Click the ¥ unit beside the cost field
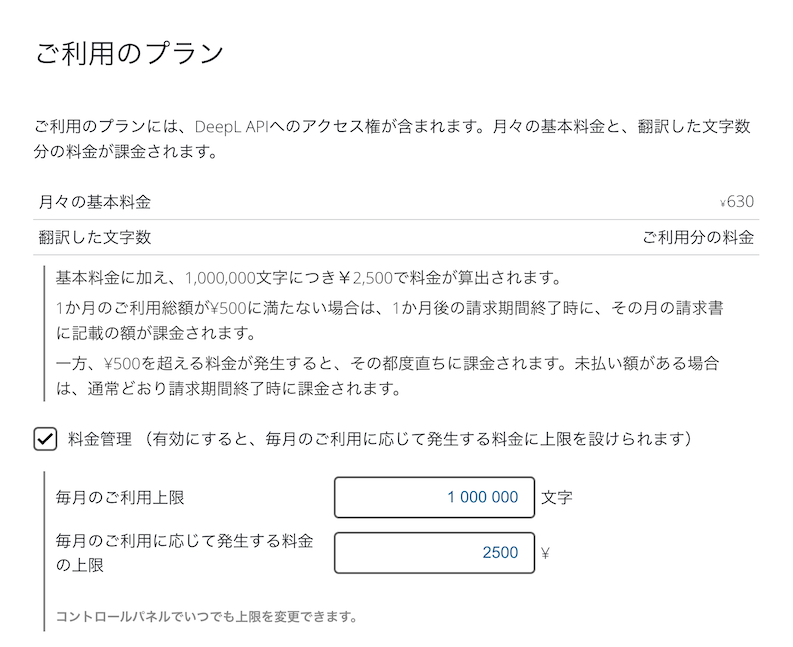The image size is (793, 647). coord(545,553)
